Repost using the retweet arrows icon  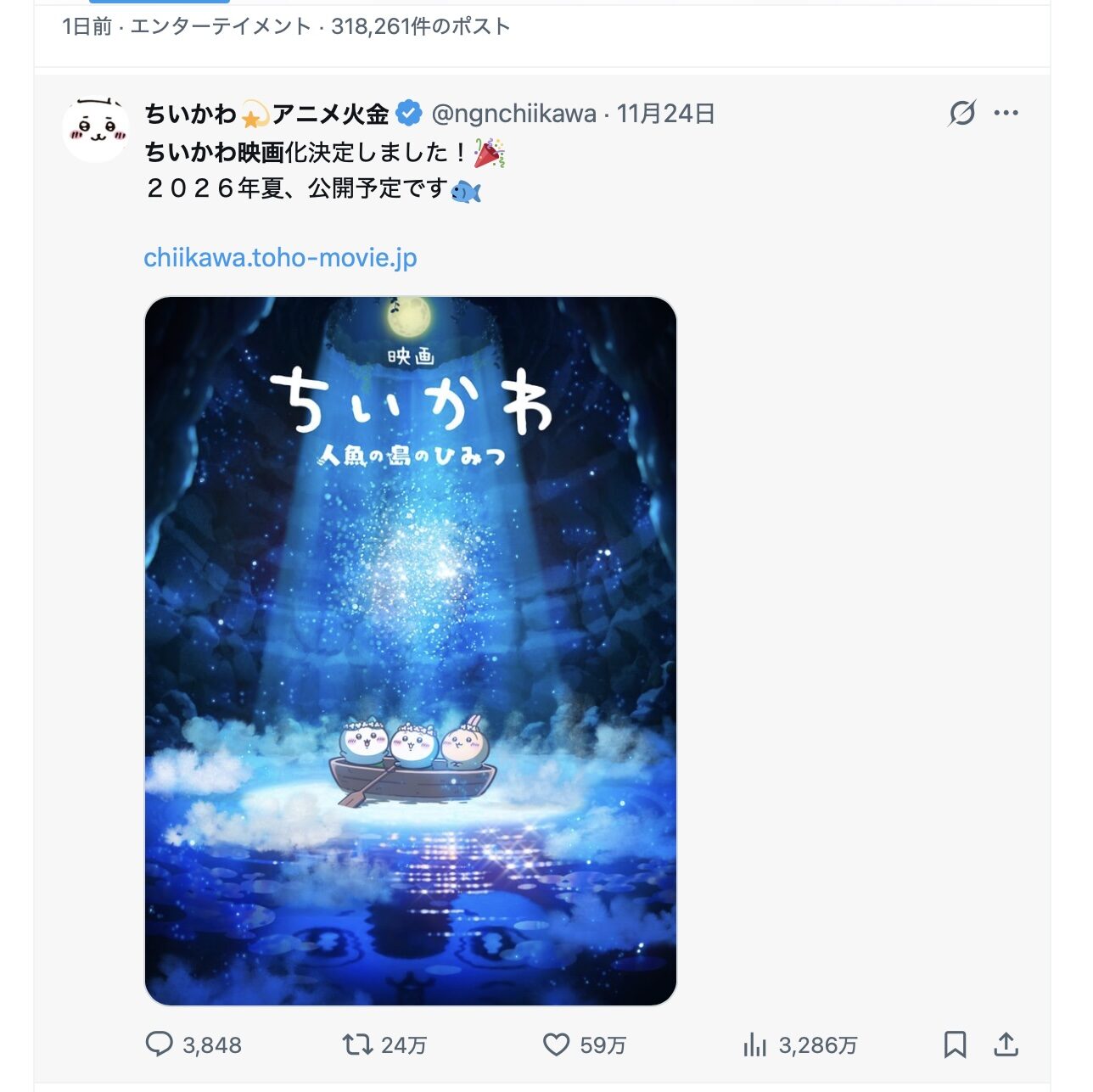pos(357,1044)
